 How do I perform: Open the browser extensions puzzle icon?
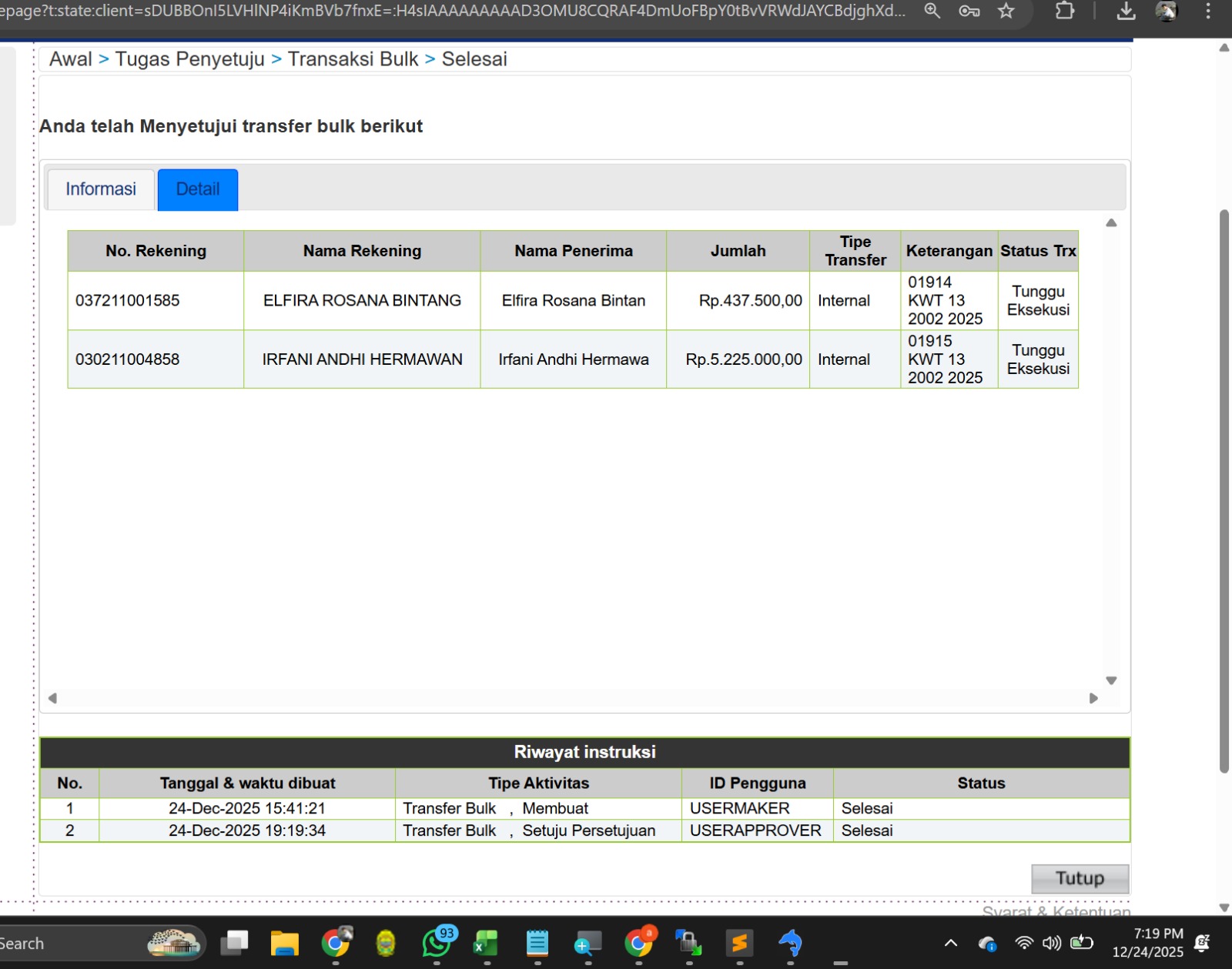[1064, 11]
